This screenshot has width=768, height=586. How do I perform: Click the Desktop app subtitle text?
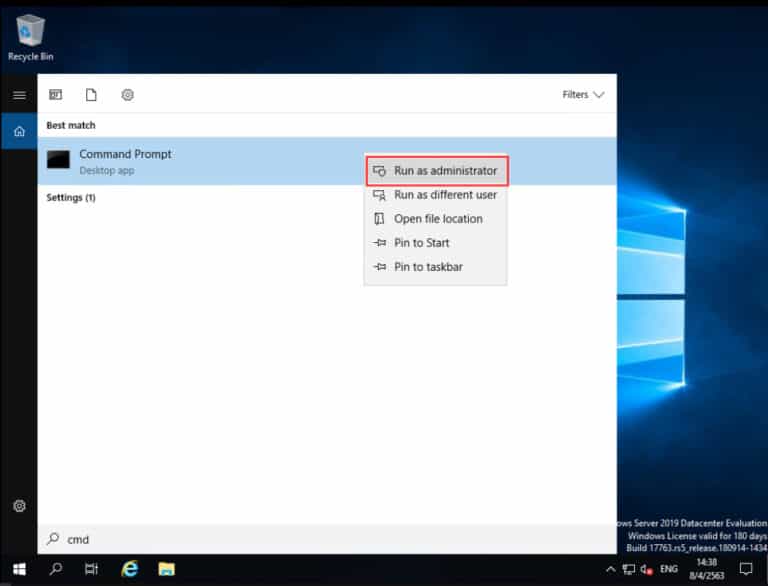click(x=107, y=171)
